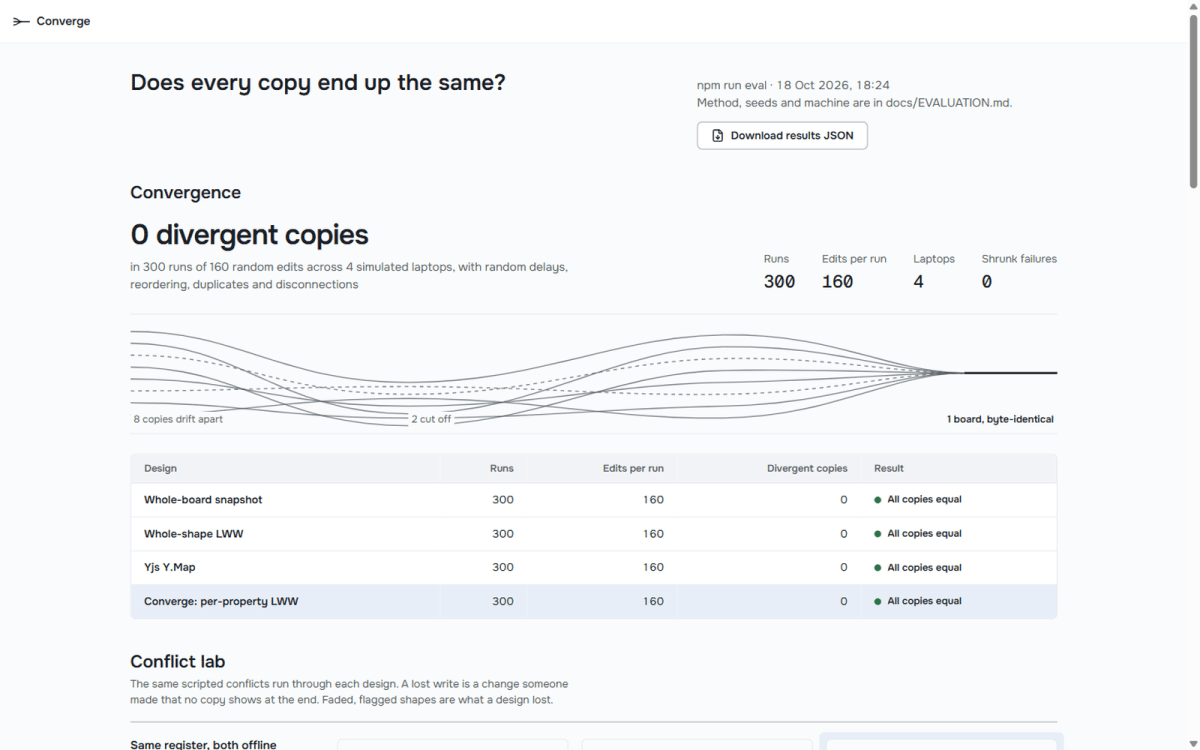Click the green status dot in the Whole-shape LWW row
Image resolution: width=1200 pixels, height=750 pixels.
[x=877, y=534]
